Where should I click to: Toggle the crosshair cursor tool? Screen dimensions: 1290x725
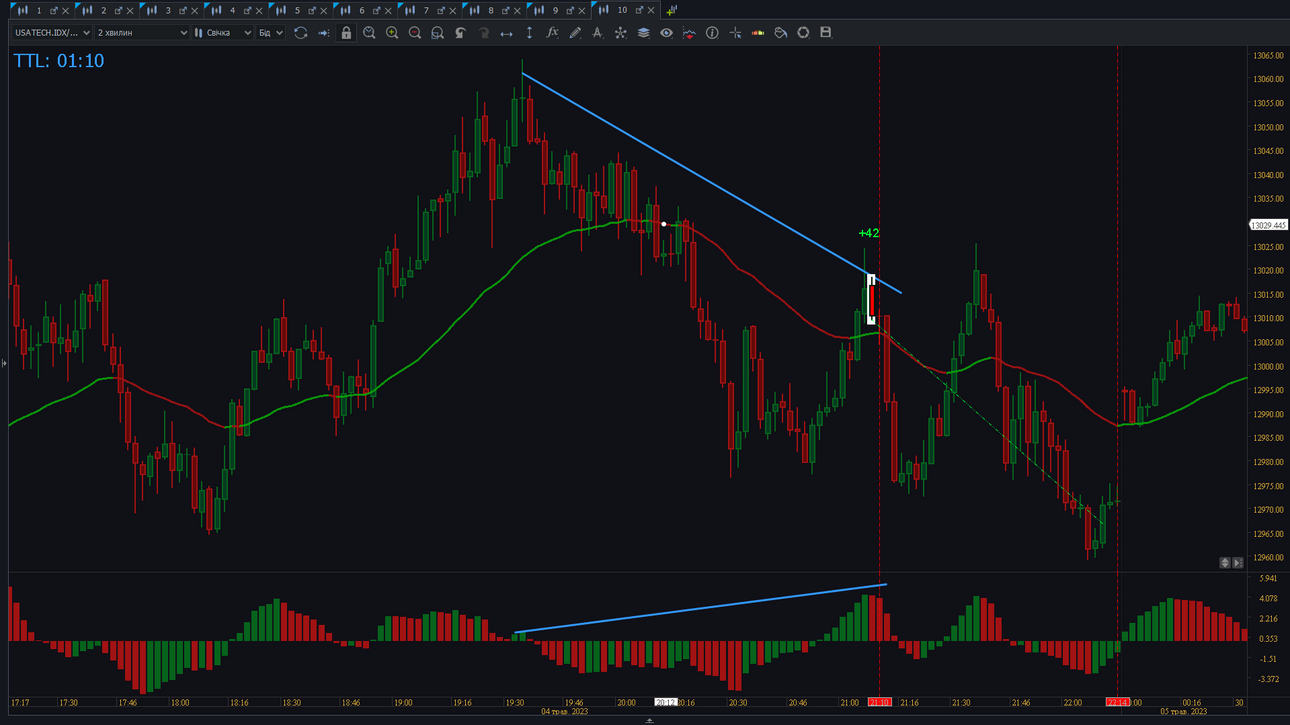(735, 33)
